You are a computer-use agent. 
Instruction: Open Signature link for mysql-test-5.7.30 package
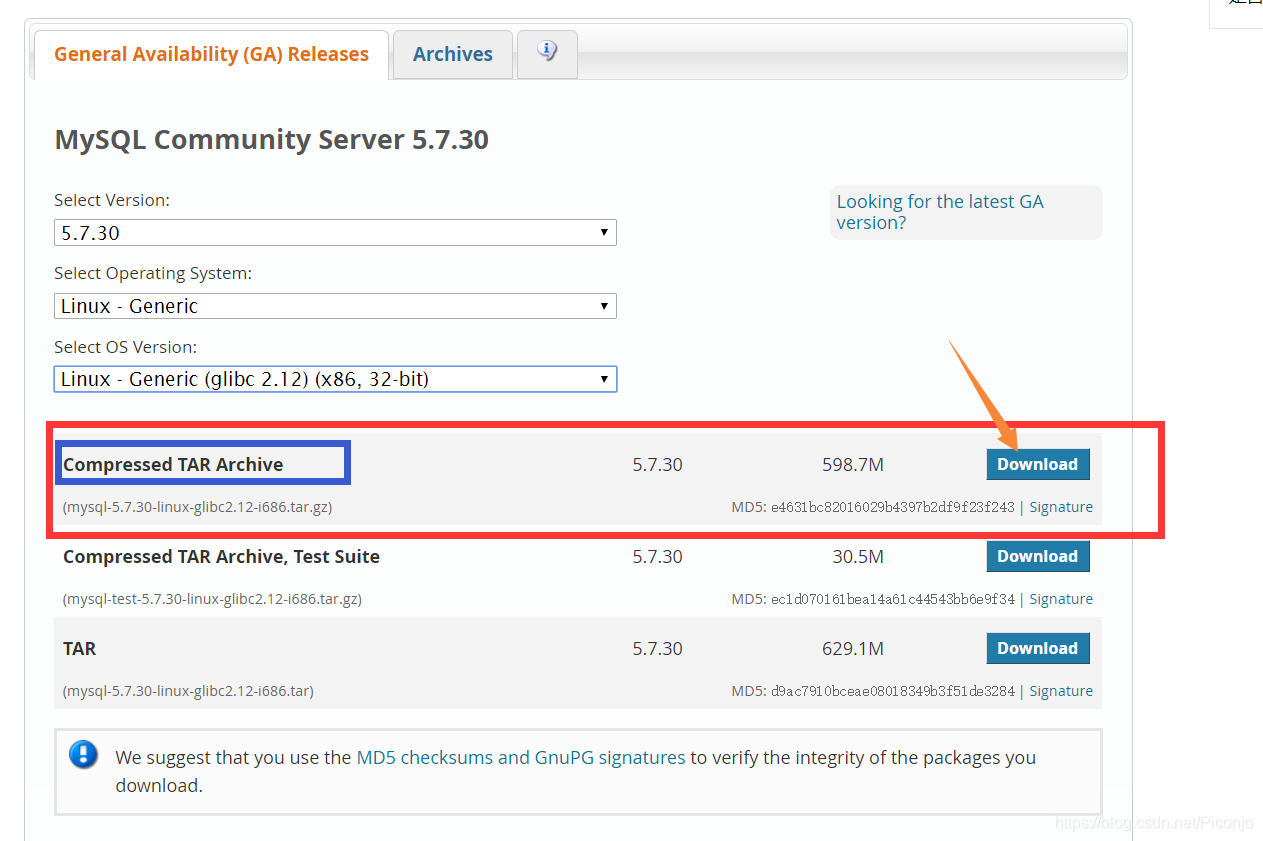tap(1061, 599)
